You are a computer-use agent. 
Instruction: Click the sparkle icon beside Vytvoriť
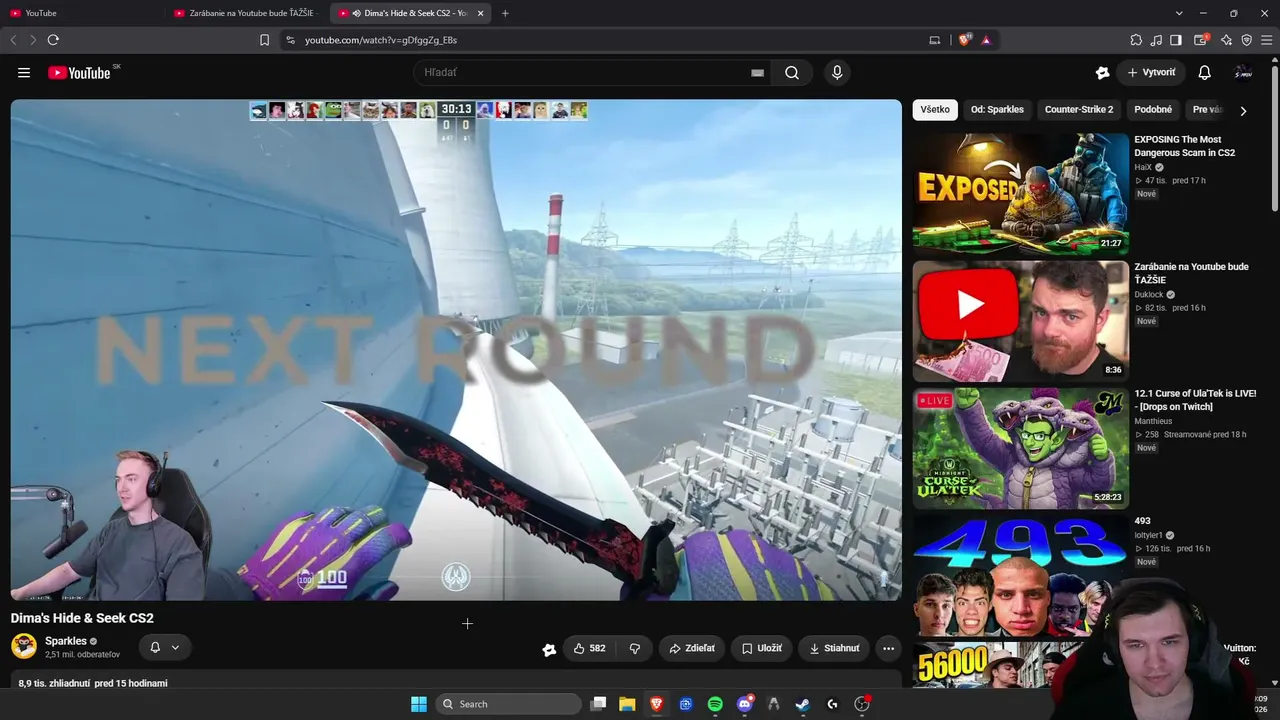(1102, 73)
